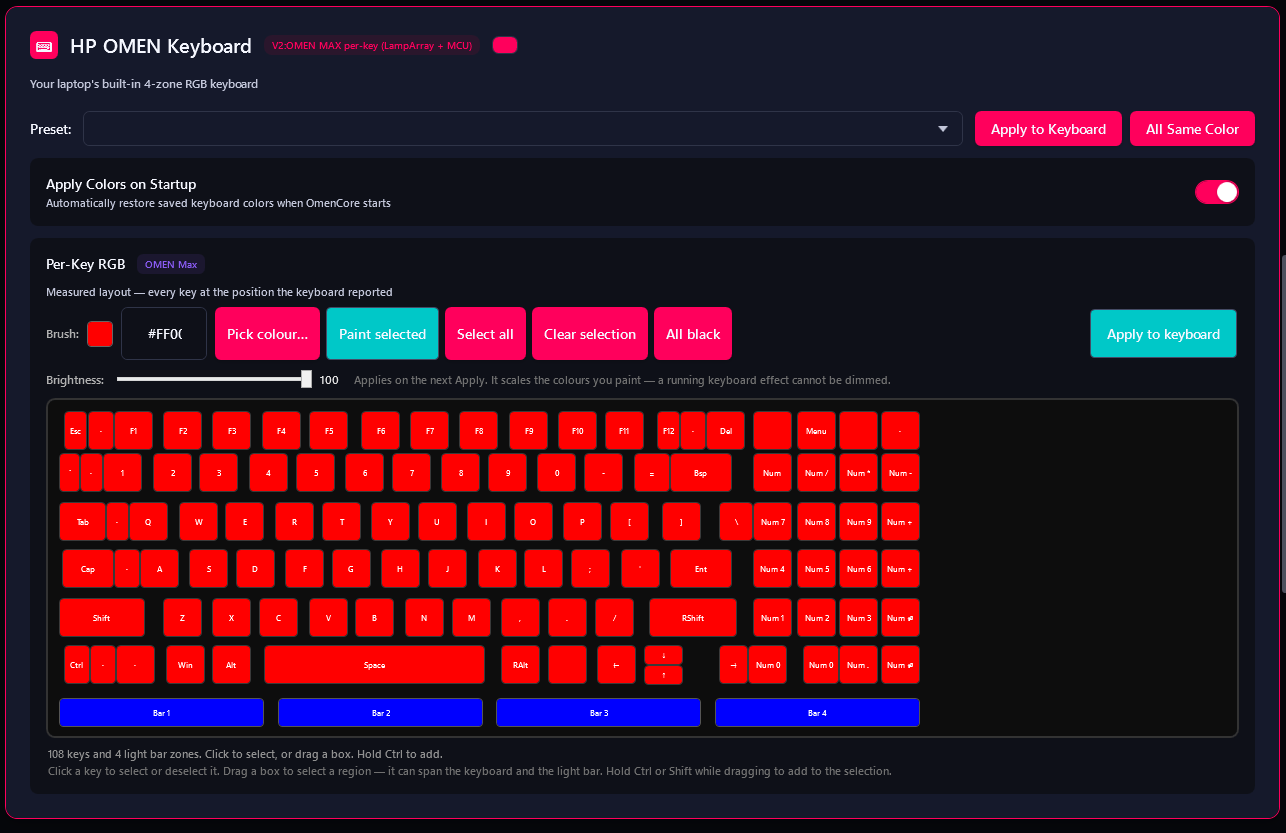Select the E key
The width and height of the screenshot is (1286, 833).
tap(245, 522)
